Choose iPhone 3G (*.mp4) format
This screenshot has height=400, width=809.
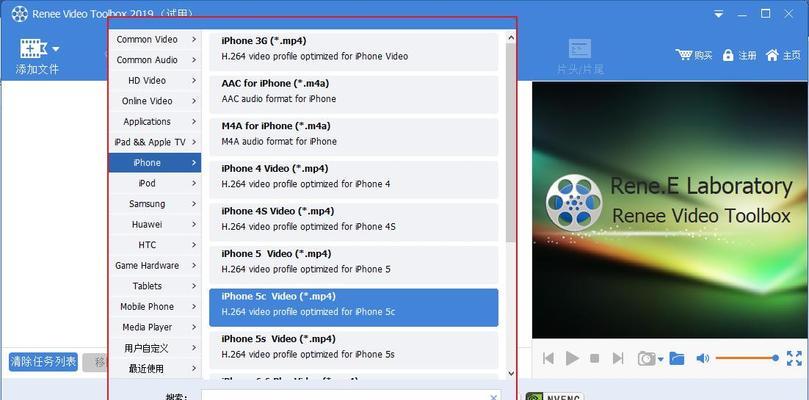[353, 51]
